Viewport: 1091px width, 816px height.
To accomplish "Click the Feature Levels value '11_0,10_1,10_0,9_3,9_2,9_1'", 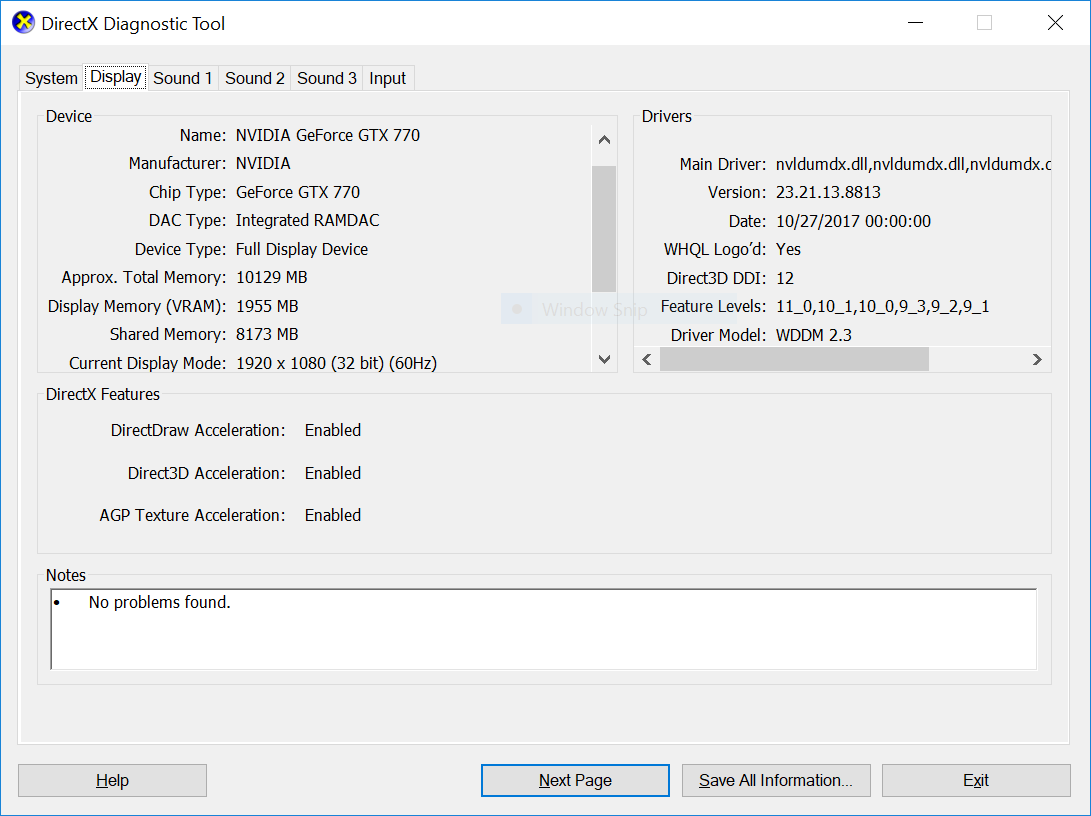I will 883,307.
